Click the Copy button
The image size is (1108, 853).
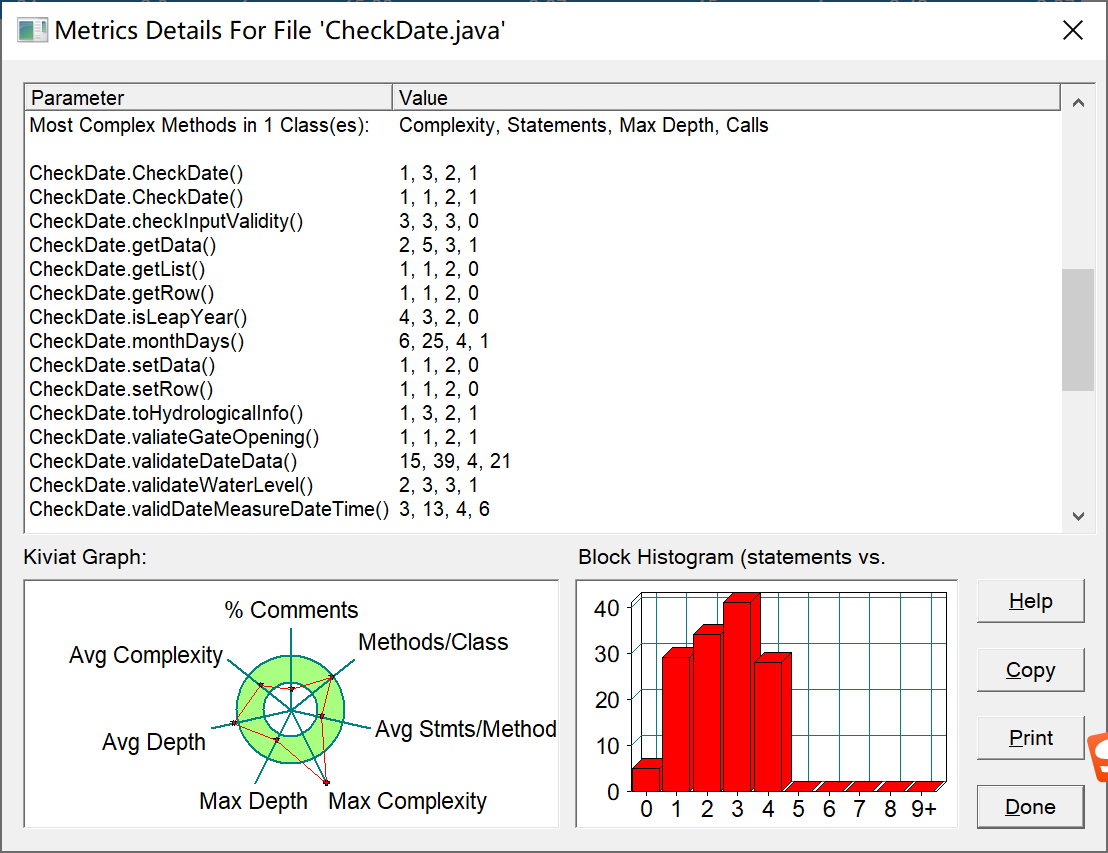pos(1030,669)
